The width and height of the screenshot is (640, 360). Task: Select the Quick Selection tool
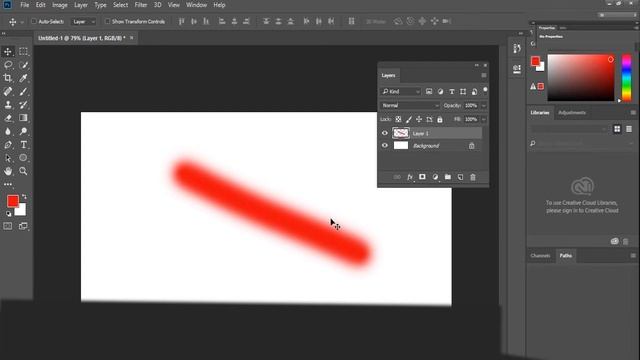point(23,65)
